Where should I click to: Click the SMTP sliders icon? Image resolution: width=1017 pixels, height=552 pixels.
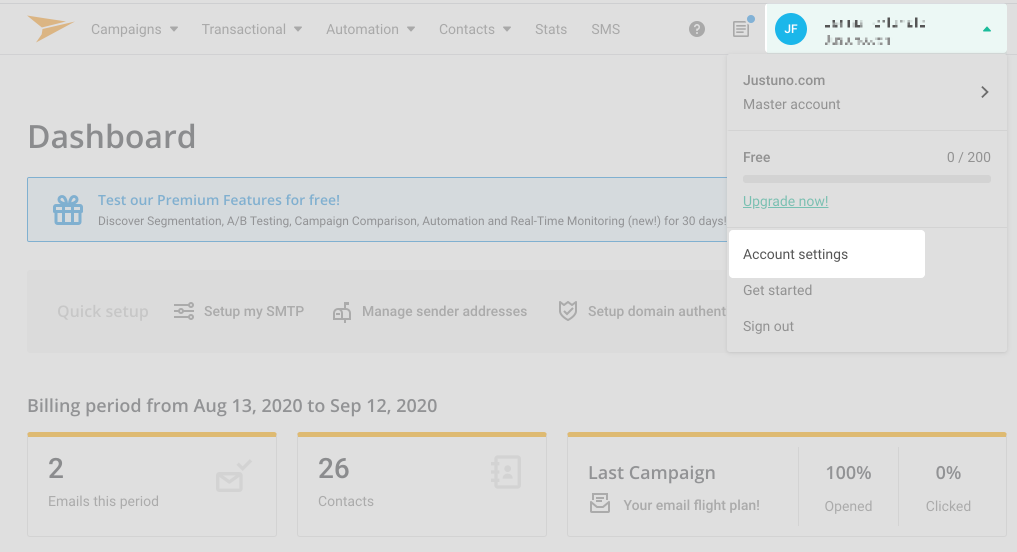[184, 311]
